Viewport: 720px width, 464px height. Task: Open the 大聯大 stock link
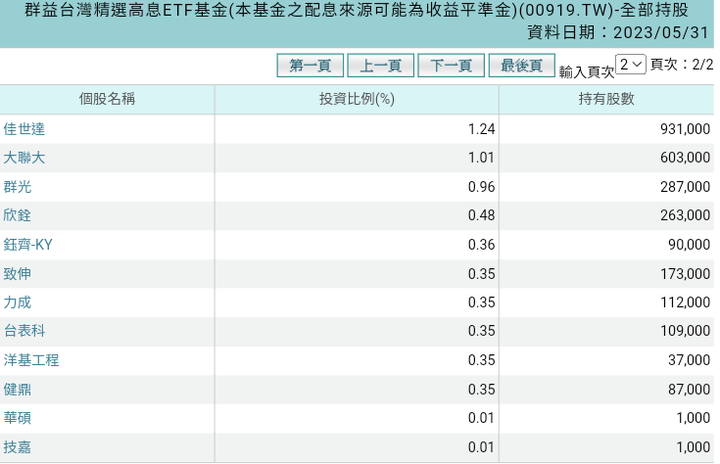24,158
